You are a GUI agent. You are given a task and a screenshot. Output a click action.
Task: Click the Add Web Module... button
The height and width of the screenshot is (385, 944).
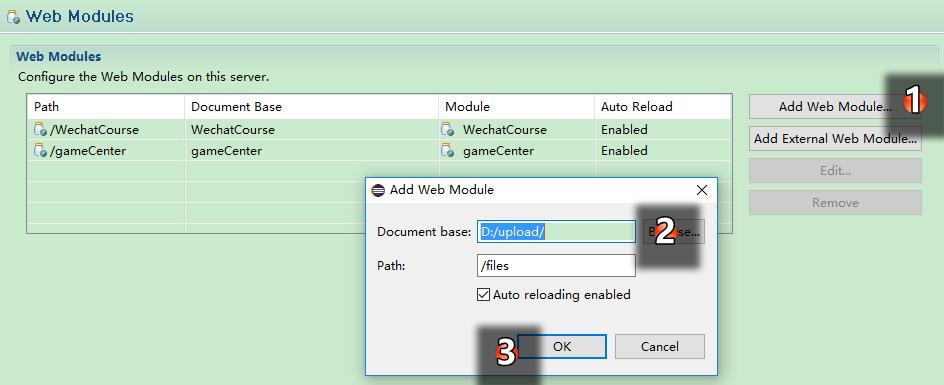[835, 107]
